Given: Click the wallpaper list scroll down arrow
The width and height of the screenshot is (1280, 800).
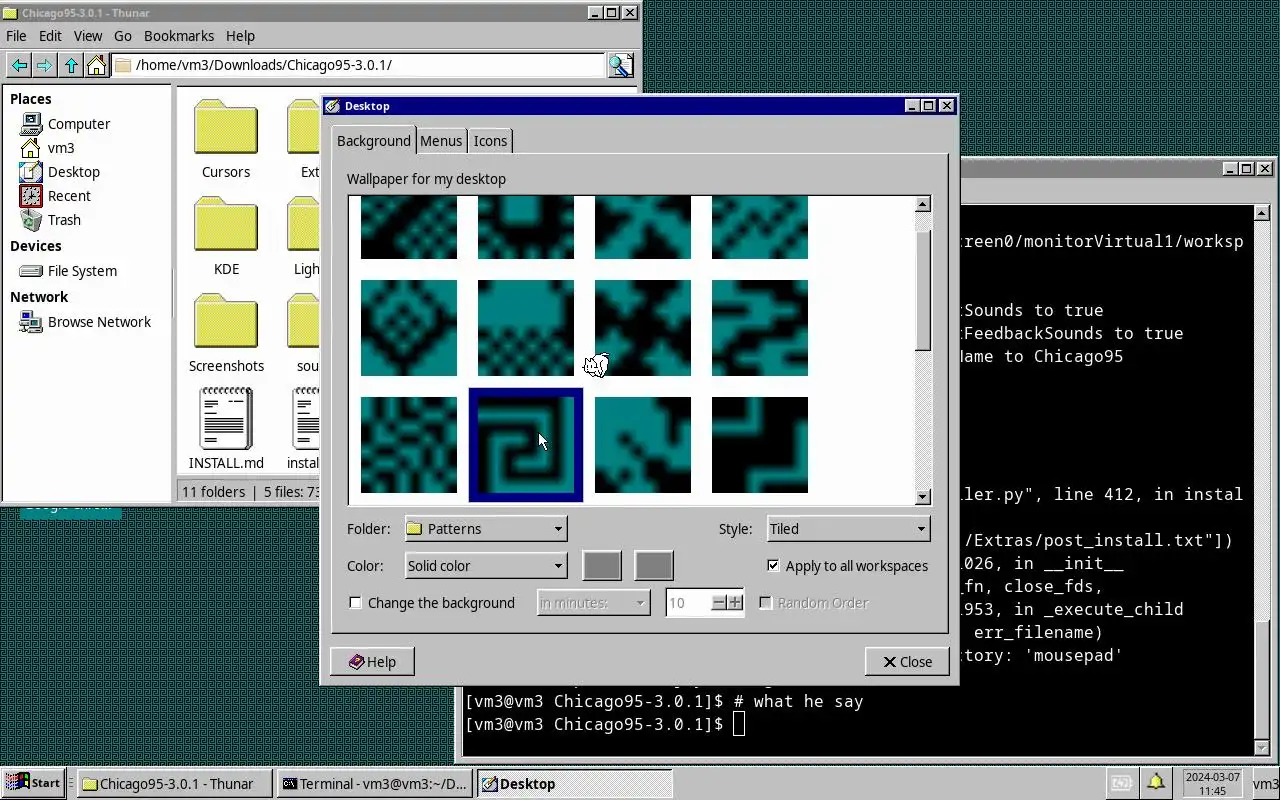Looking at the screenshot, I should tap(923, 497).
